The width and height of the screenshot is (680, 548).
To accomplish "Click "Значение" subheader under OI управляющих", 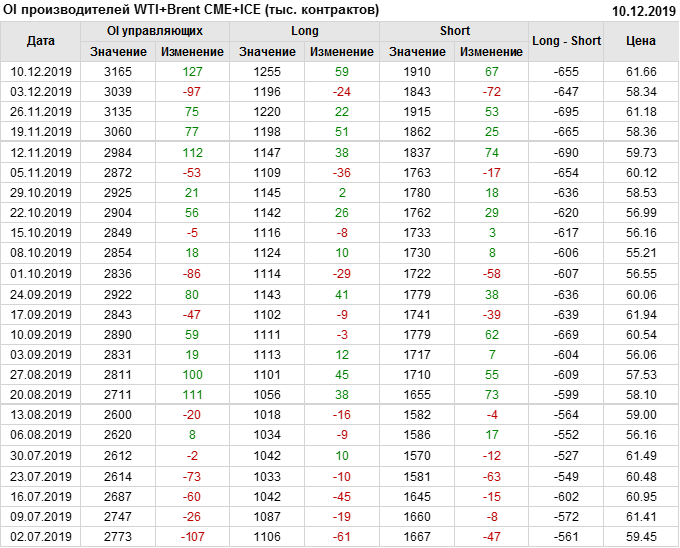I will (x=118, y=51).
